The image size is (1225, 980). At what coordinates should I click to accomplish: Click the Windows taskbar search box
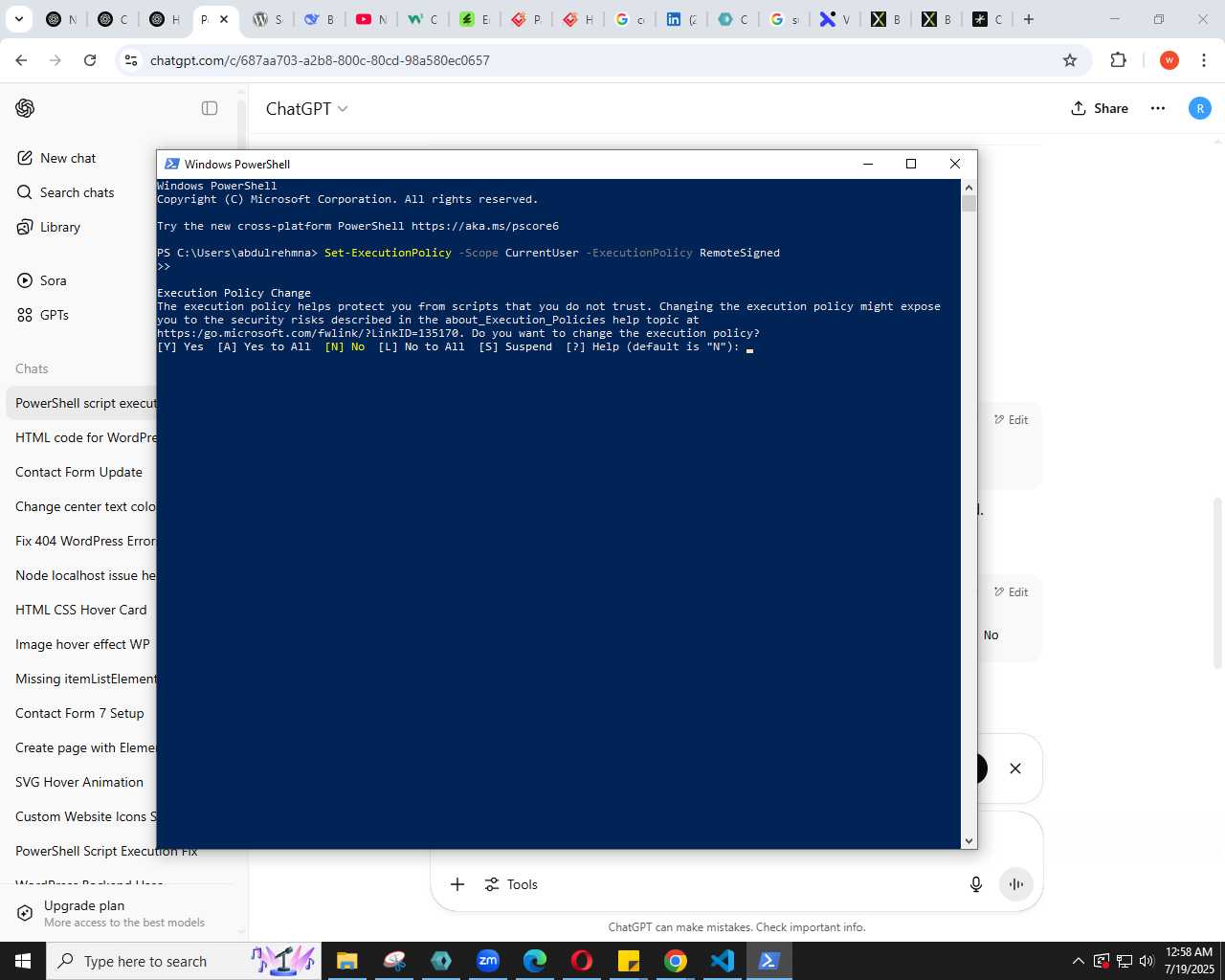pyautogui.click(x=182, y=961)
